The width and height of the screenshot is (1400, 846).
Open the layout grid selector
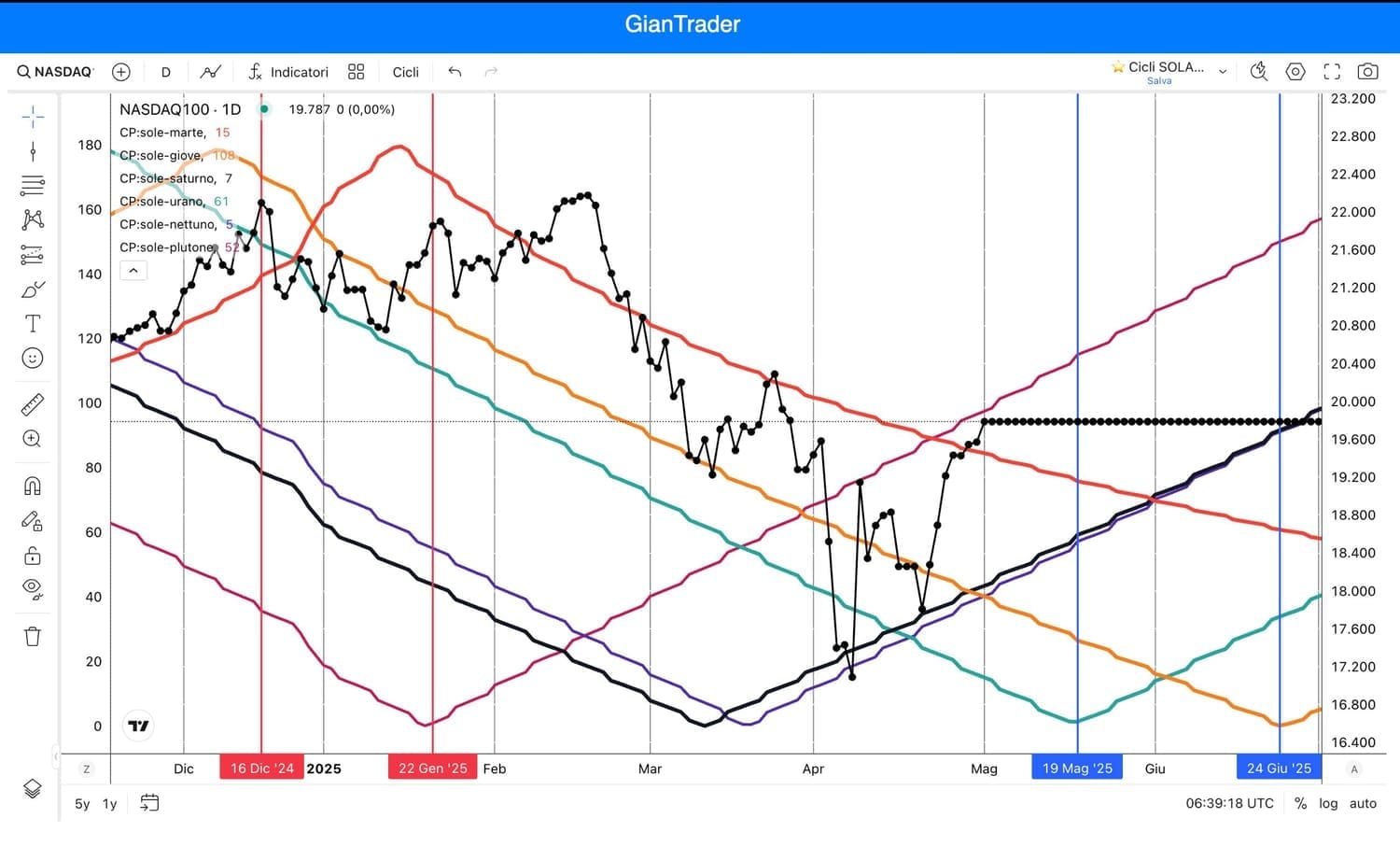[356, 72]
